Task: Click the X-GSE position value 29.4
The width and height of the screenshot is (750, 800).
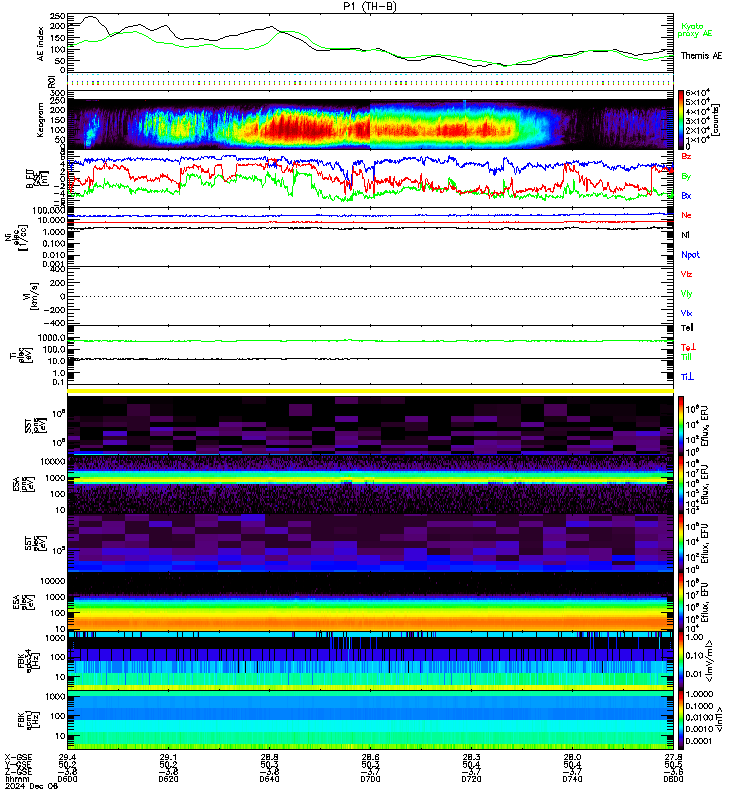Action: click(67, 757)
